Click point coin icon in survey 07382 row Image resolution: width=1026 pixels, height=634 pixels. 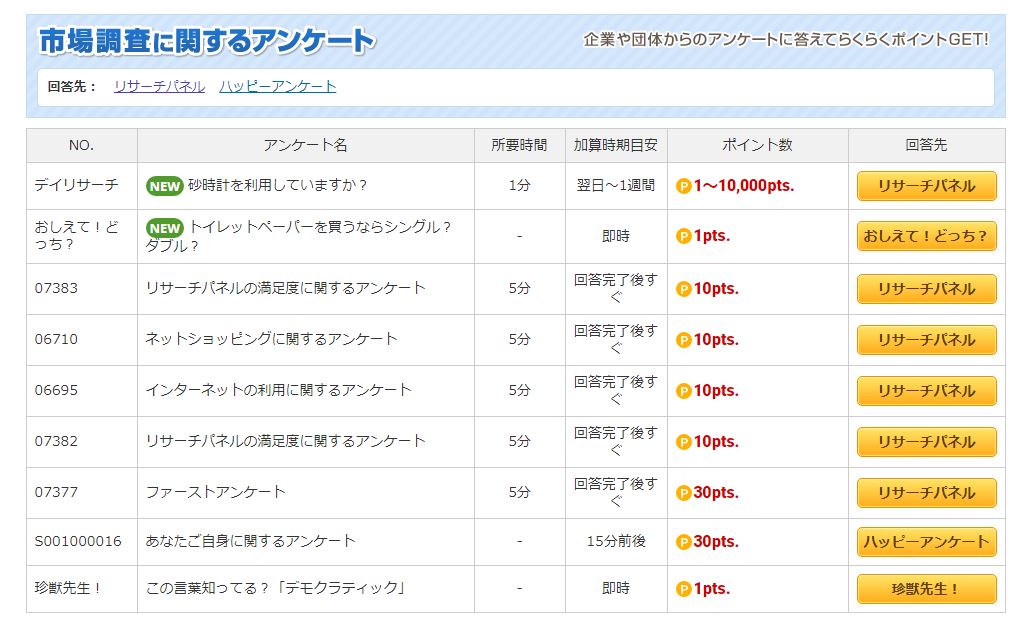pyautogui.click(x=684, y=442)
